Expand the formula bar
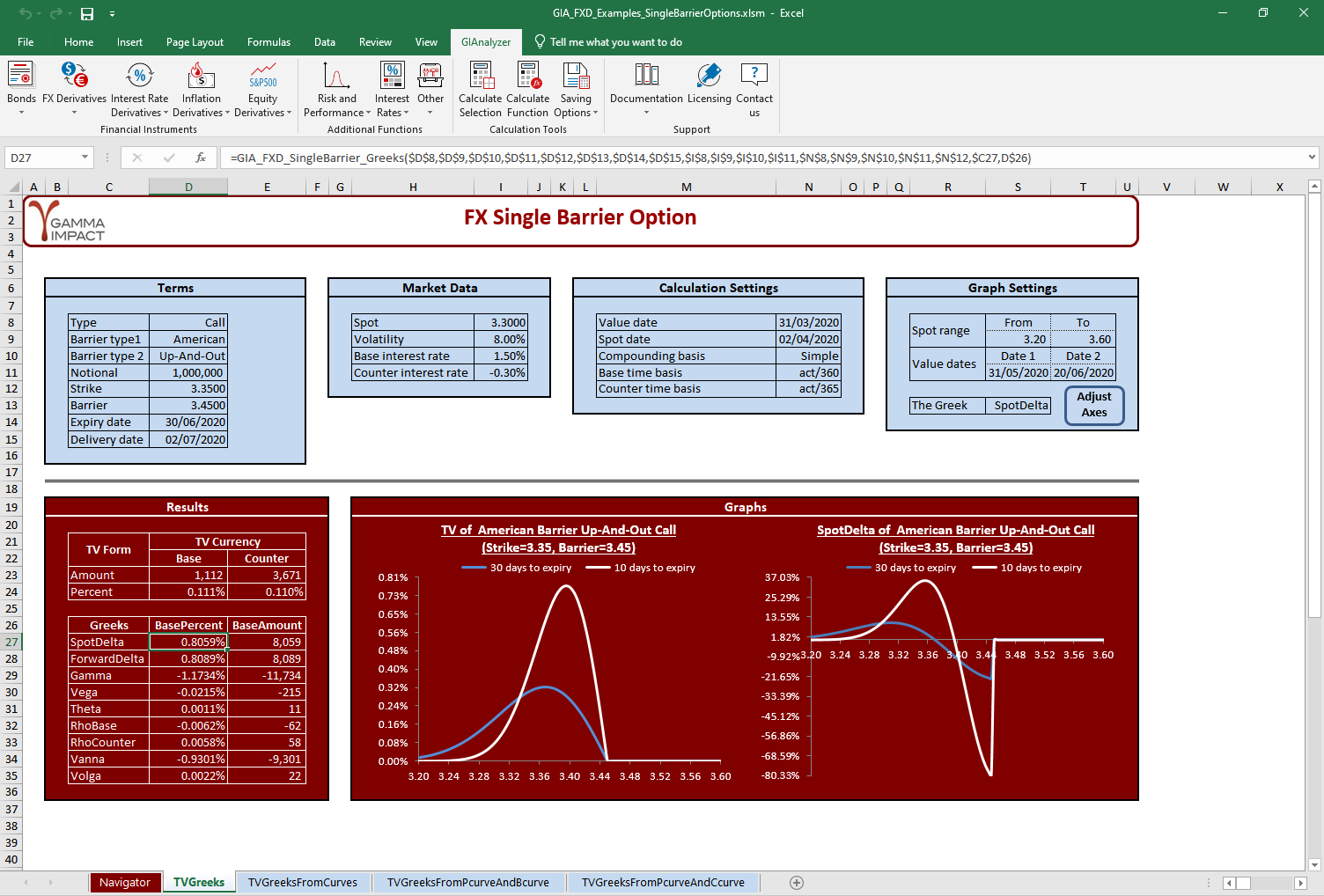 coord(1312,158)
